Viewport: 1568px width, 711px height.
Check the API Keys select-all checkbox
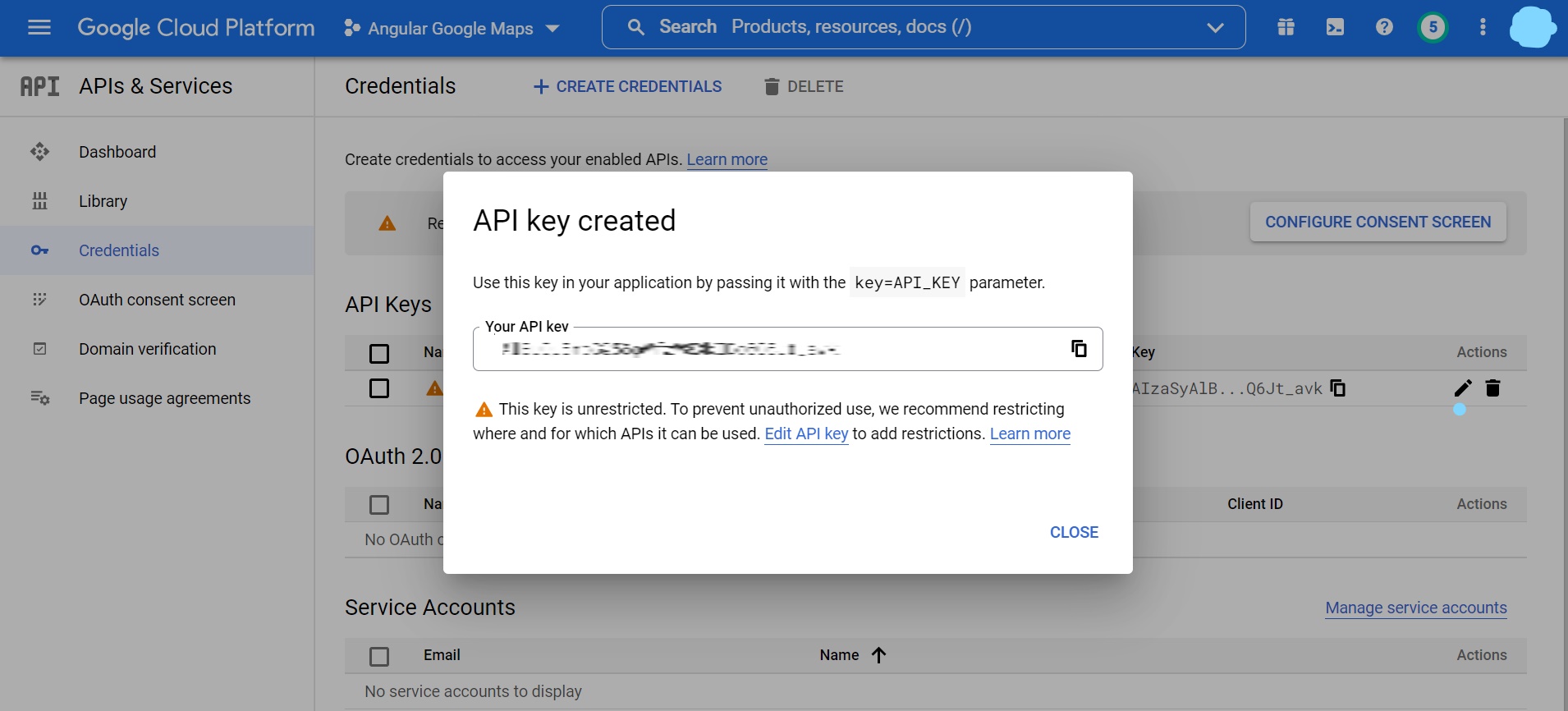tap(379, 354)
